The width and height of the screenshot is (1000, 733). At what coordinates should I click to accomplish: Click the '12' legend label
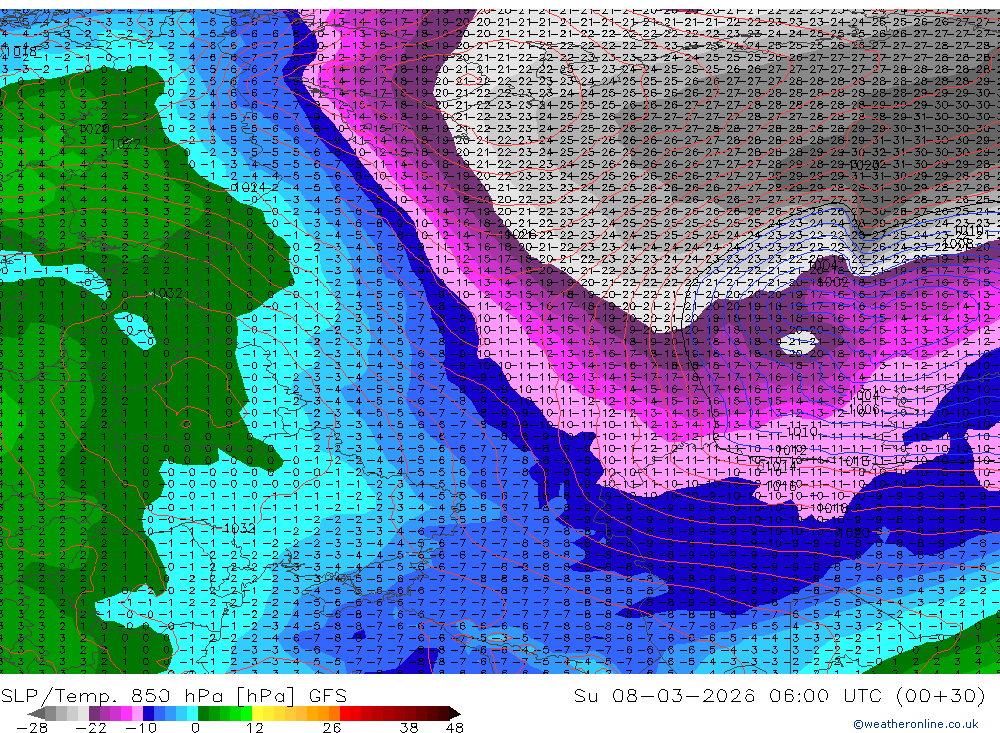(254, 727)
